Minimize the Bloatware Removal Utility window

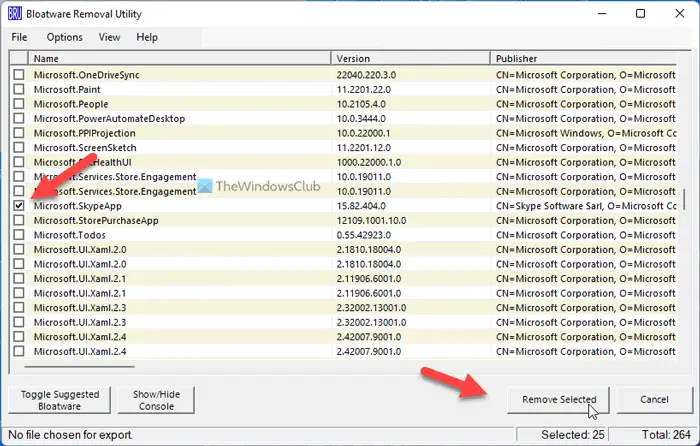[602, 13]
